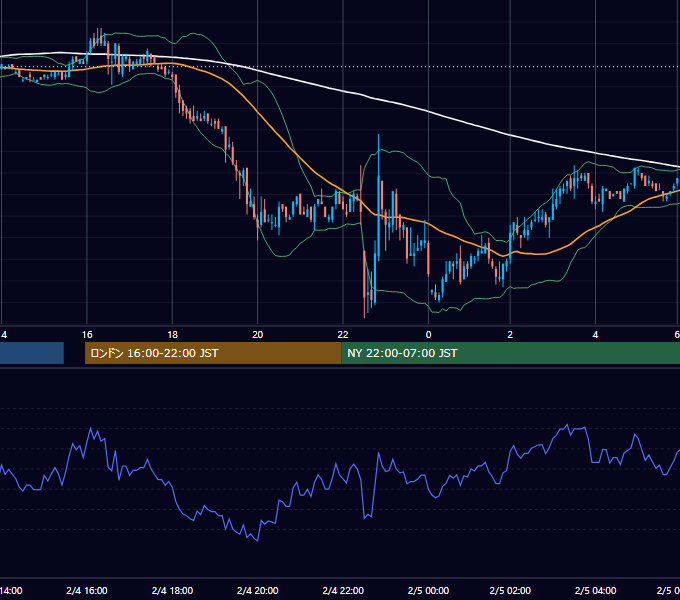Viewport: 680px width, 600px height.
Task: Click the 16 hour tick on price chart axis
Action: (x=87, y=335)
